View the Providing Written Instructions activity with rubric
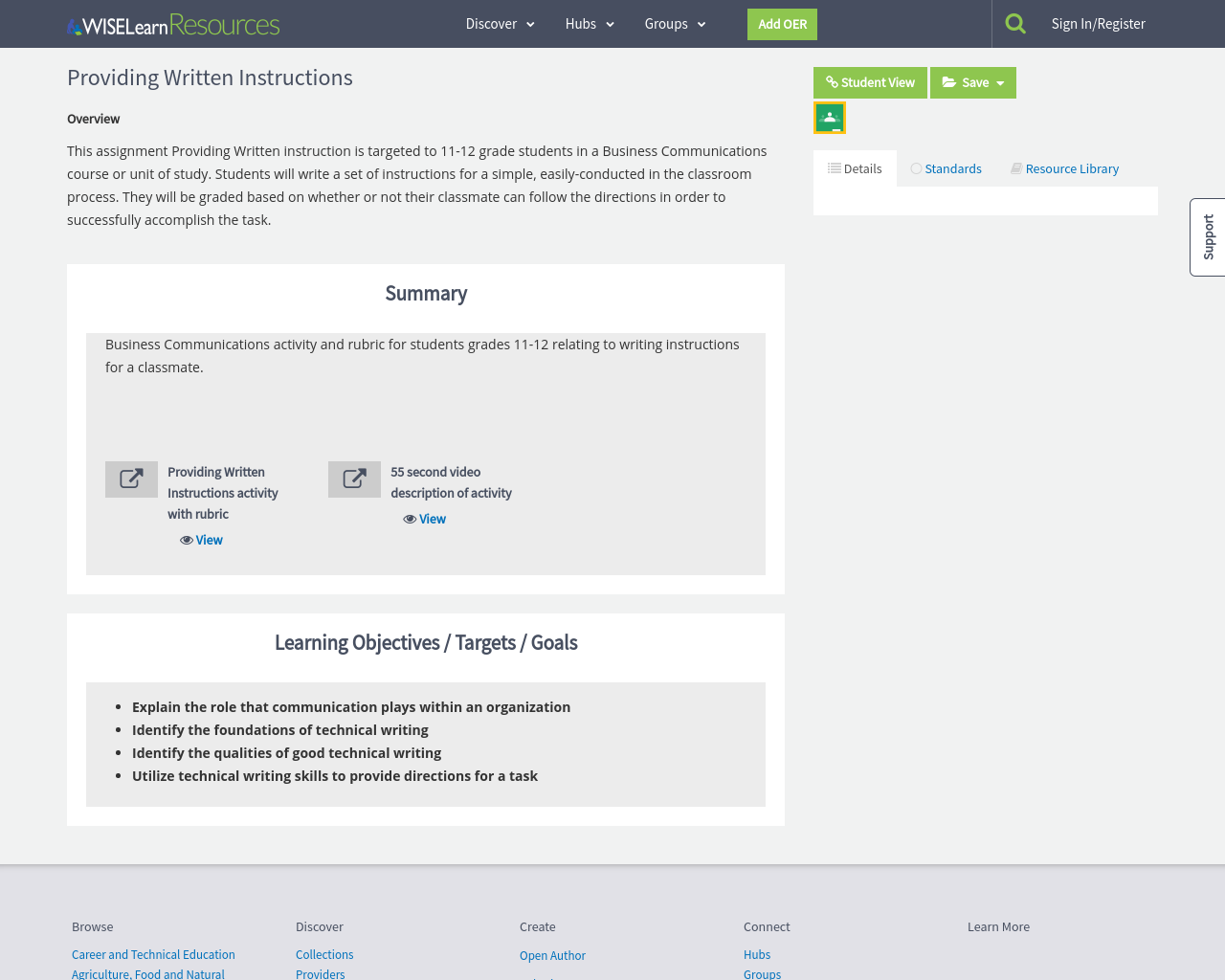The height and width of the screenshot is (980, 1225). point(201,540)
